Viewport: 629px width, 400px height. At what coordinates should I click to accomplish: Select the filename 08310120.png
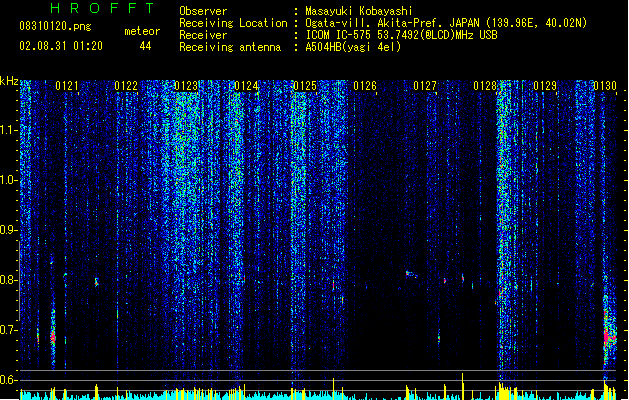pos(55,26)
